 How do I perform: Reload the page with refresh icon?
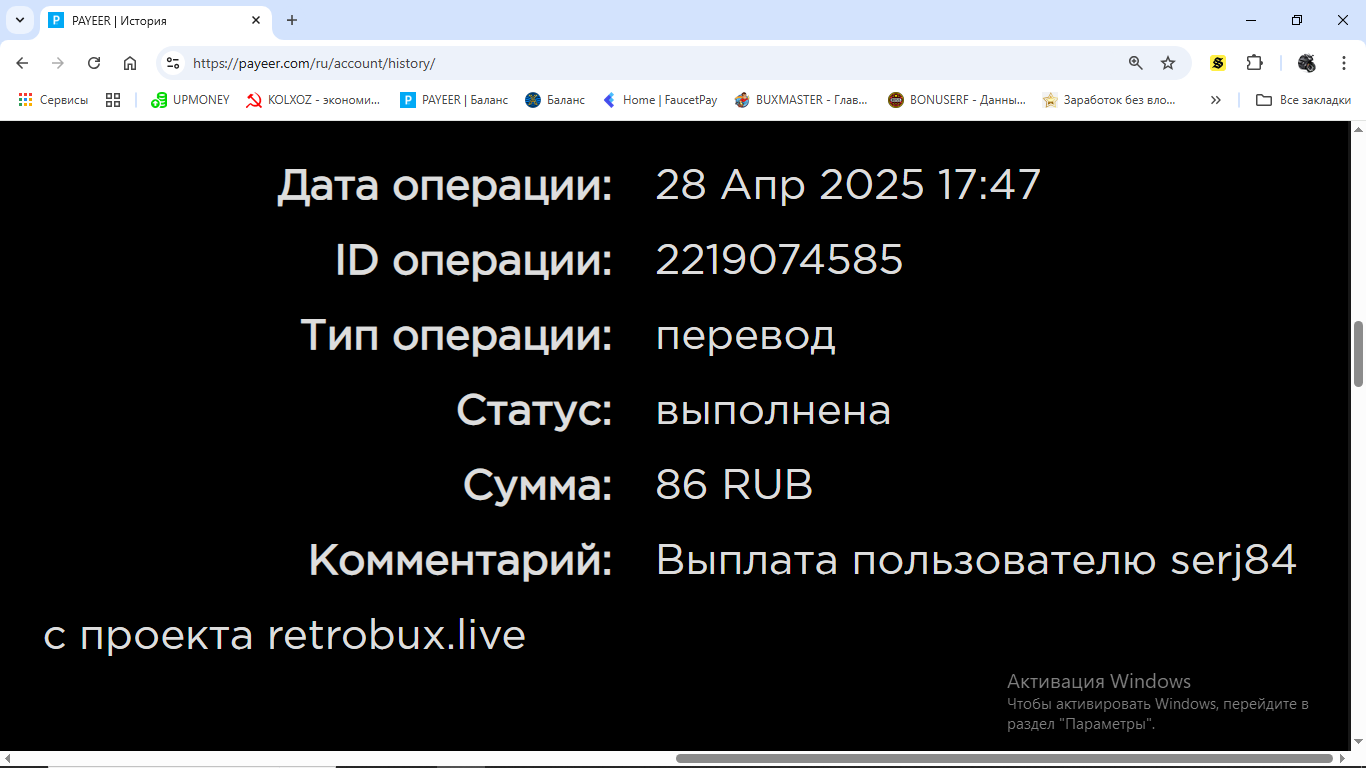(x=94, y=63)
